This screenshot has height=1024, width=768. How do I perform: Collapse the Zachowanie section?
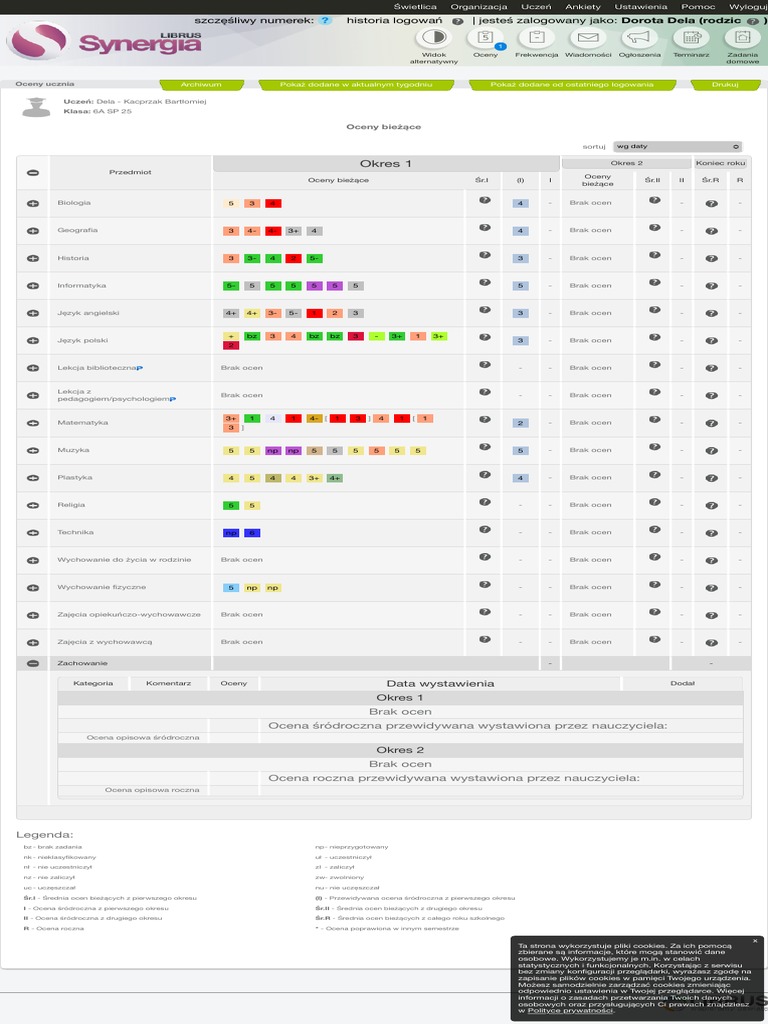tap(33, 663)
